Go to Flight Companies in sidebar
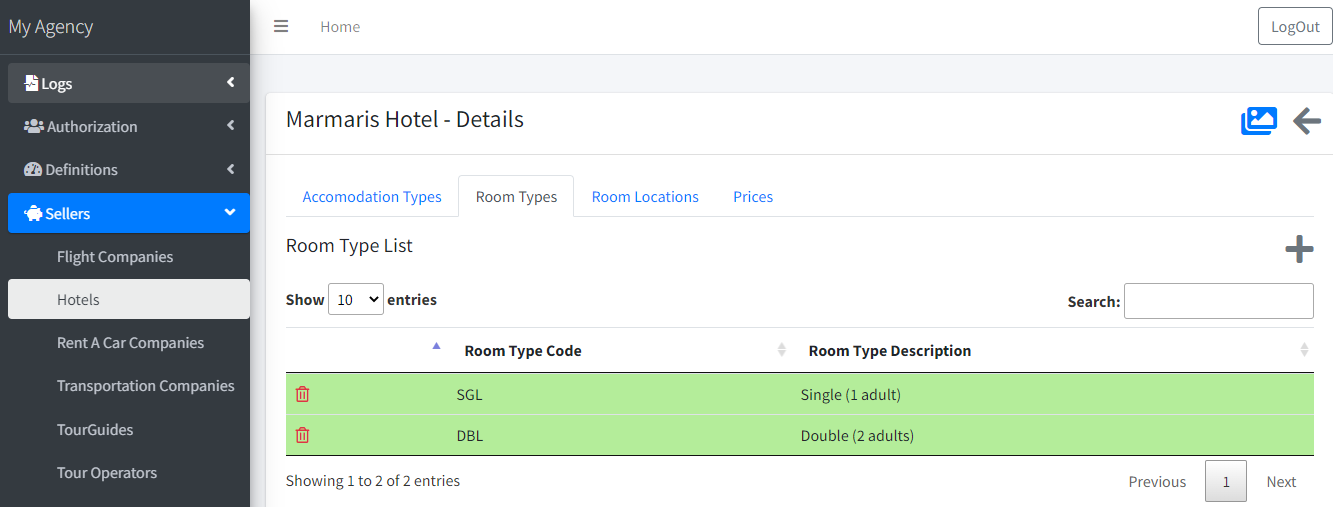Viewport: 1333px width, 507px height. tap(115, 257)
